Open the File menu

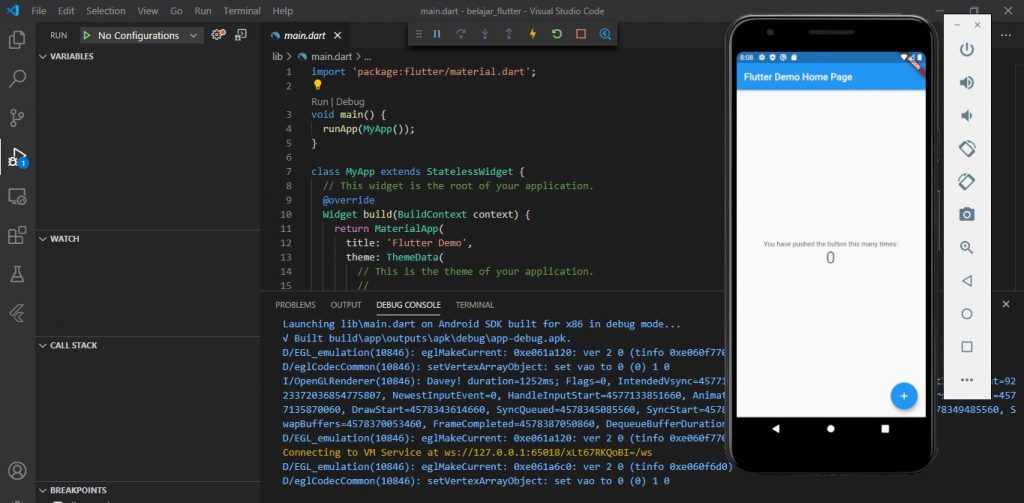click(39, 11)
